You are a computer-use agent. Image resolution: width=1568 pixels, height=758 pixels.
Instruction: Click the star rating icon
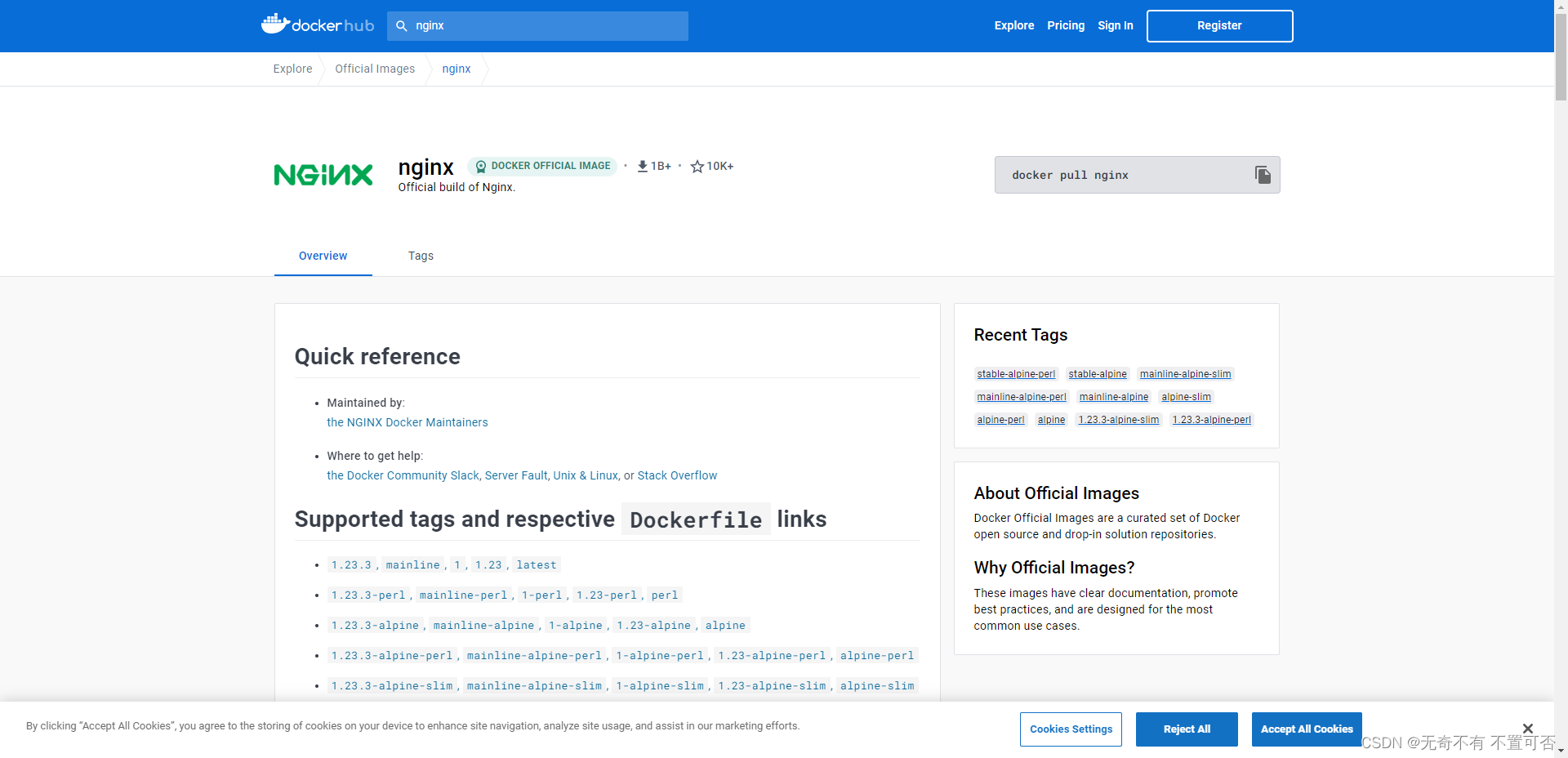pos(697,167)
